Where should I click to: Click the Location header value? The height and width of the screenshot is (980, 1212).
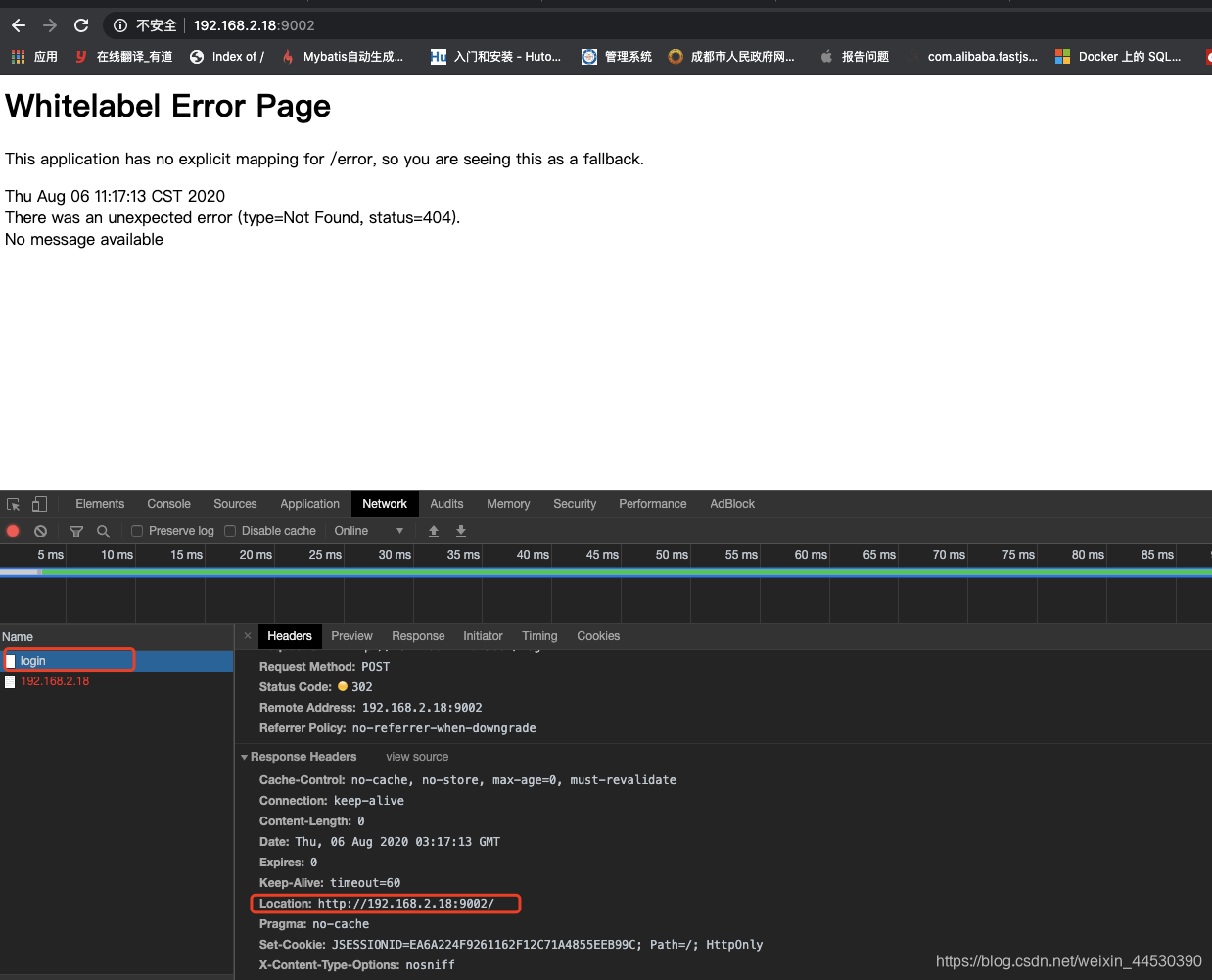click(405, 904)
